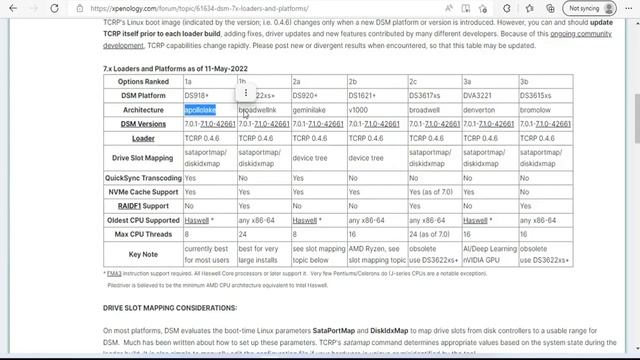Open 7.1.0-42661 link in DS920+ column
Viewport: 640px width, 360px height.
click(x=326, y=124)
